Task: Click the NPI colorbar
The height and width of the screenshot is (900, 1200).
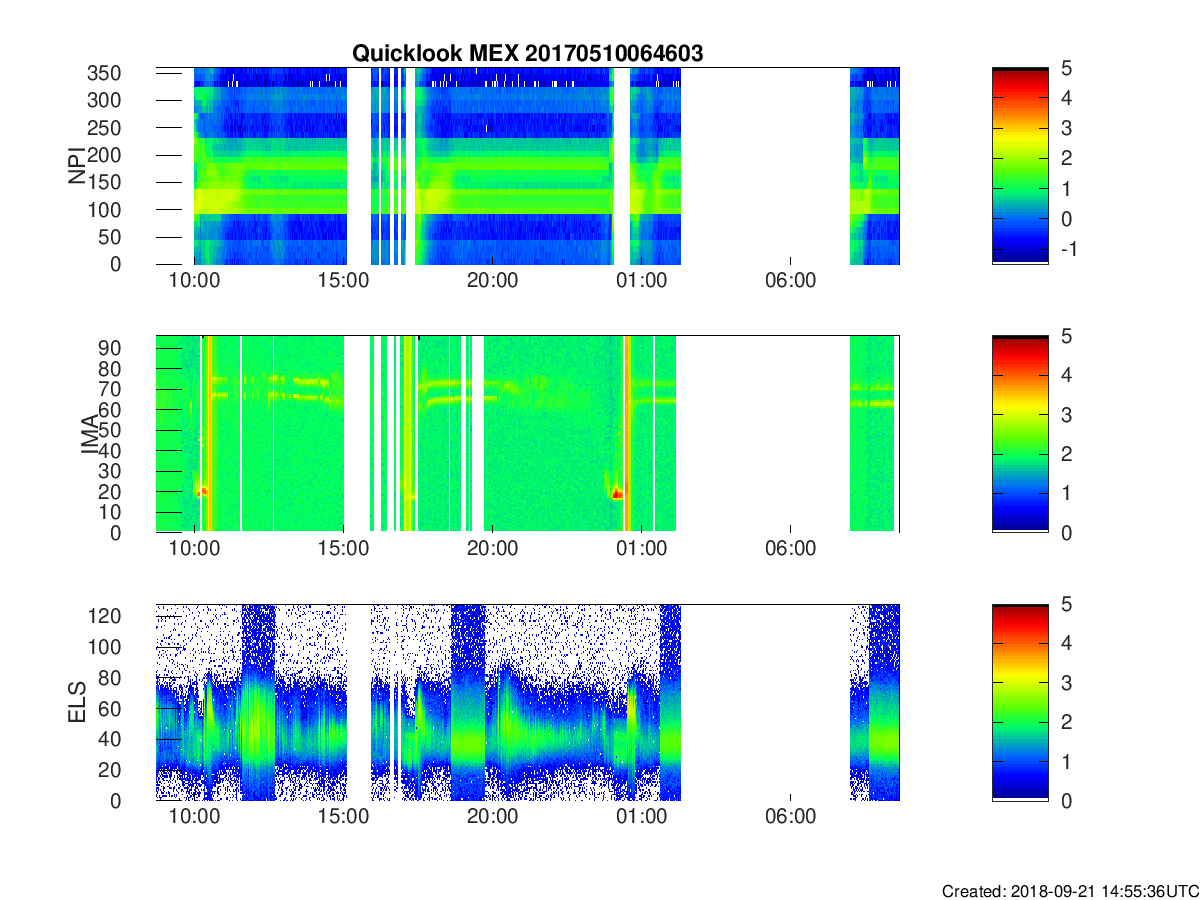Action: click(x=1020, y=166)
